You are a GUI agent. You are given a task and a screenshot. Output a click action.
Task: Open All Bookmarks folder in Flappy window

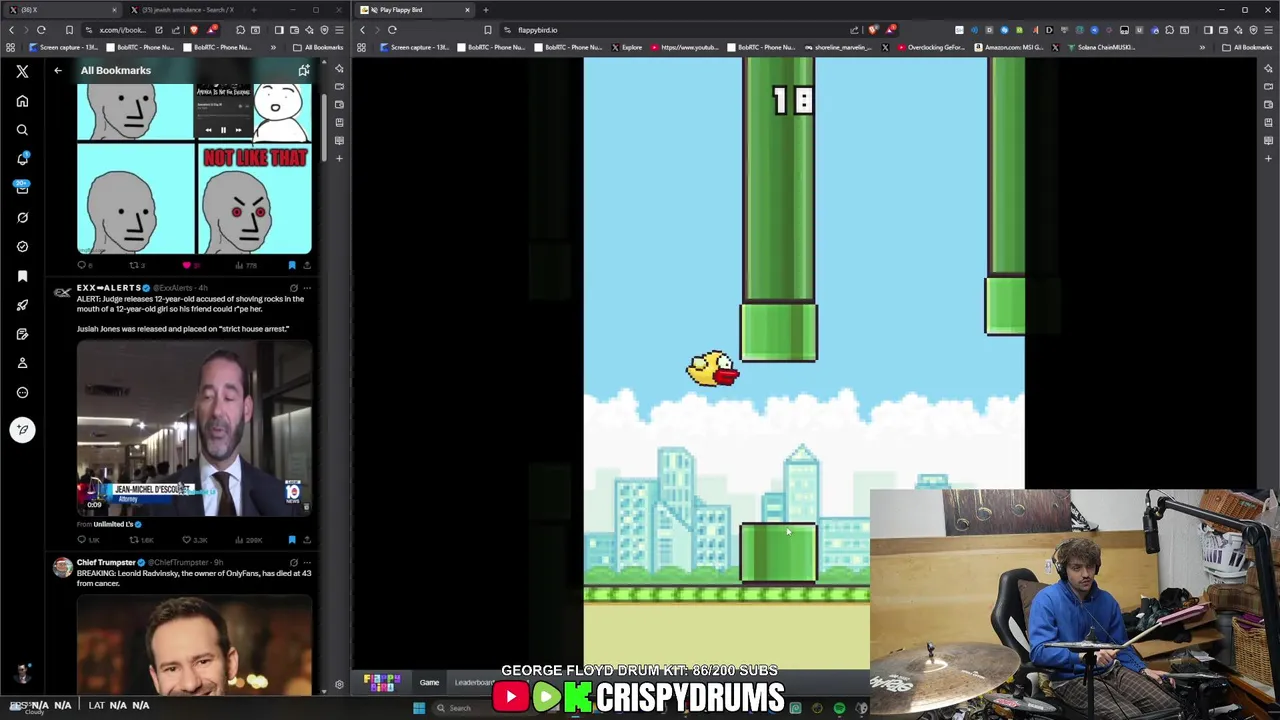1247,47
